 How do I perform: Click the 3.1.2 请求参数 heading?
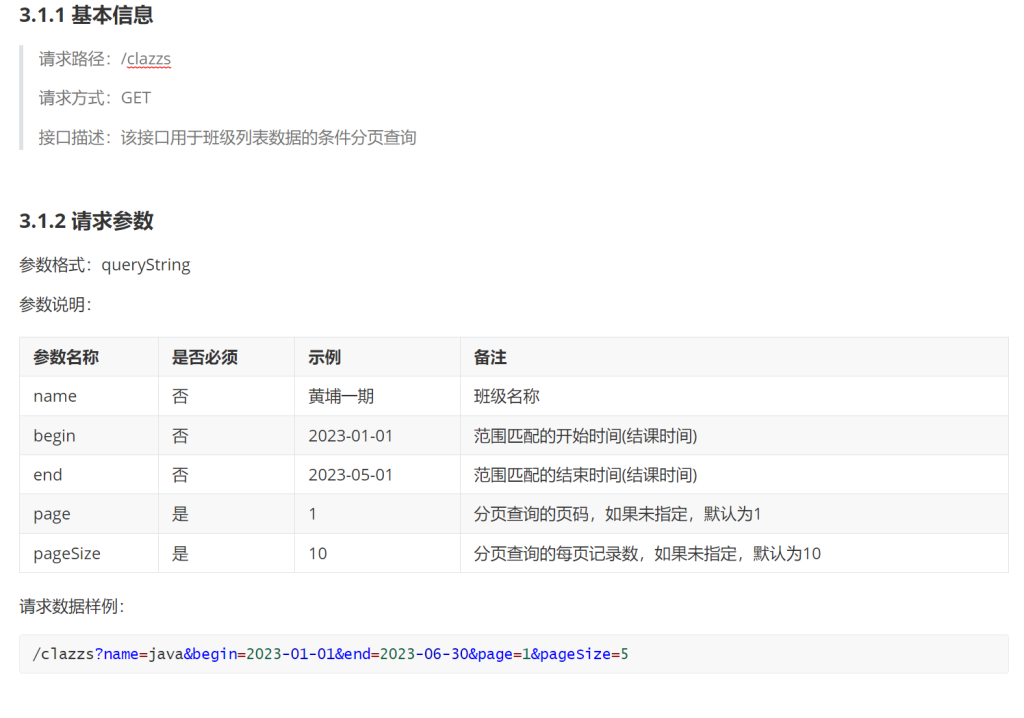tap(86, 221)
